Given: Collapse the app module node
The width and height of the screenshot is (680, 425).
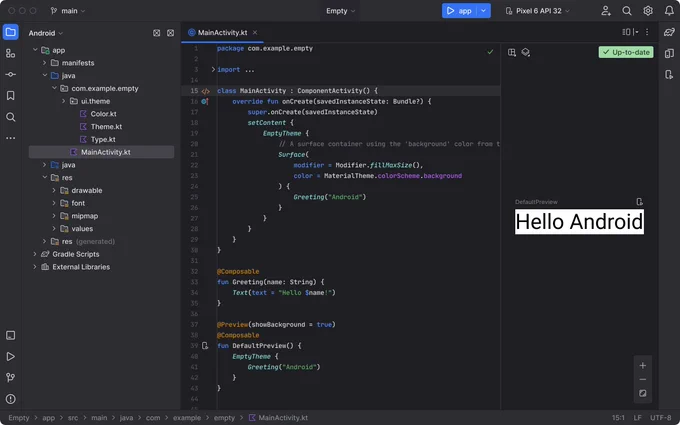Looking at the screenshot, I should click(35, 50).
